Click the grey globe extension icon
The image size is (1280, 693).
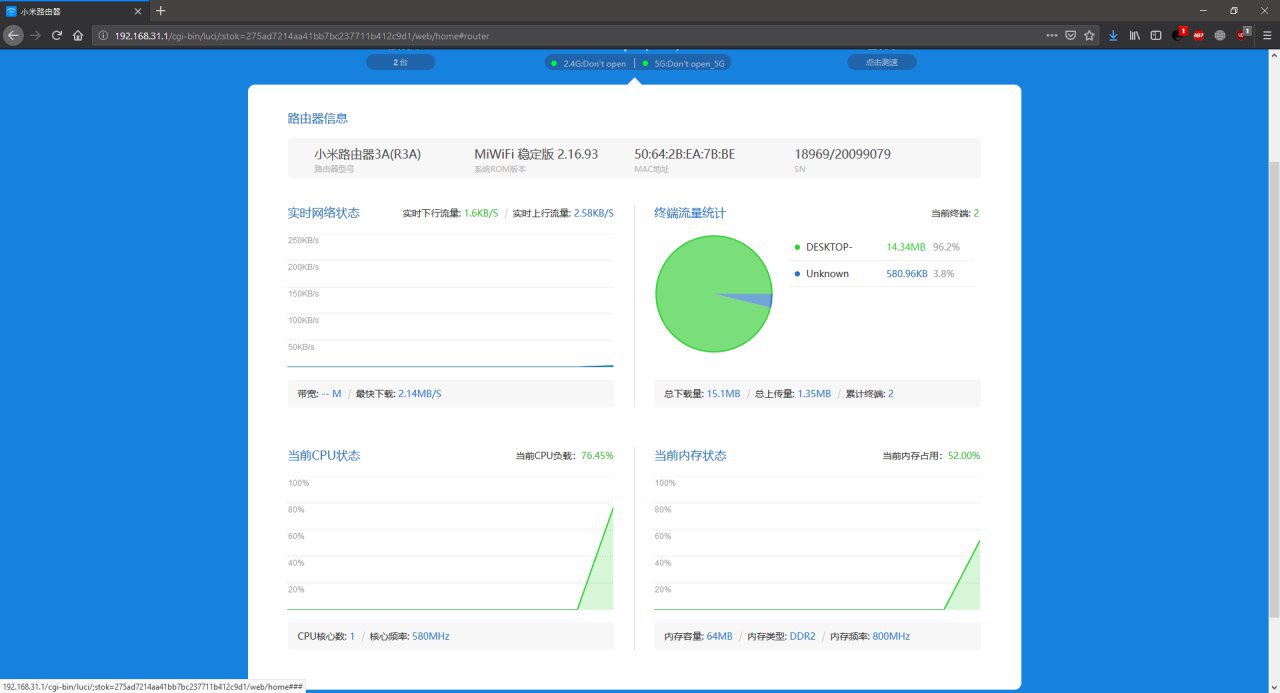[x=1220, y=35]
